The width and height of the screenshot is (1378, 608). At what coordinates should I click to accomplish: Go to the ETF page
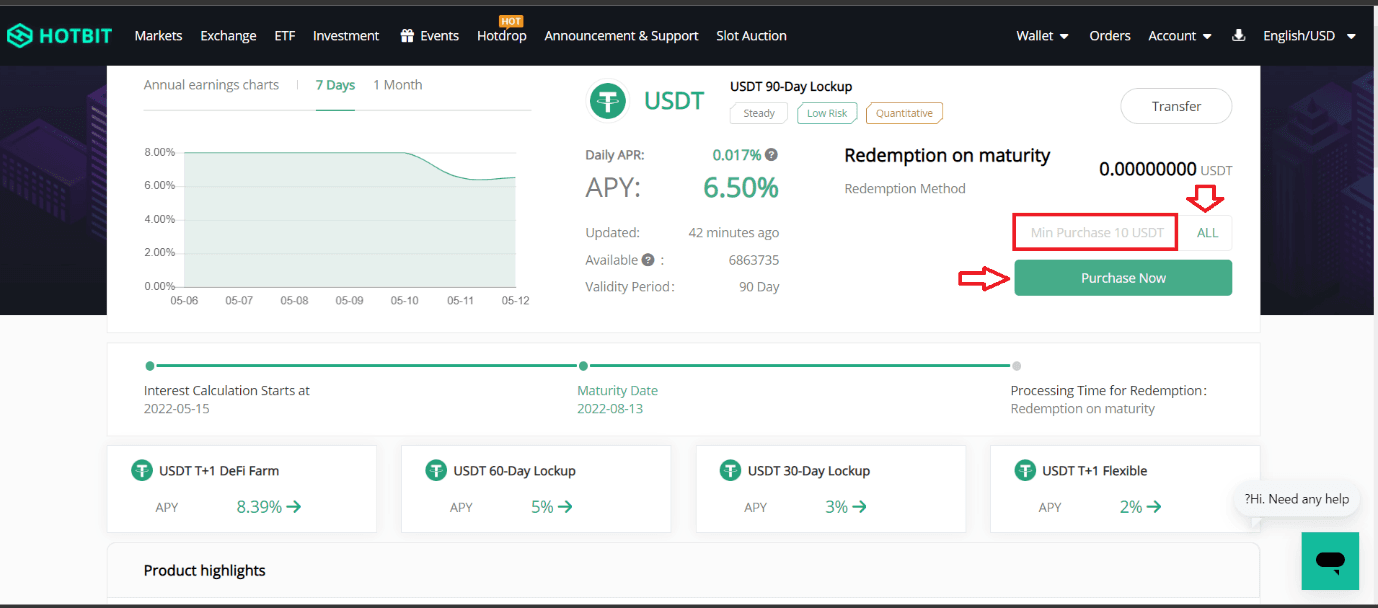pos(285,36)
